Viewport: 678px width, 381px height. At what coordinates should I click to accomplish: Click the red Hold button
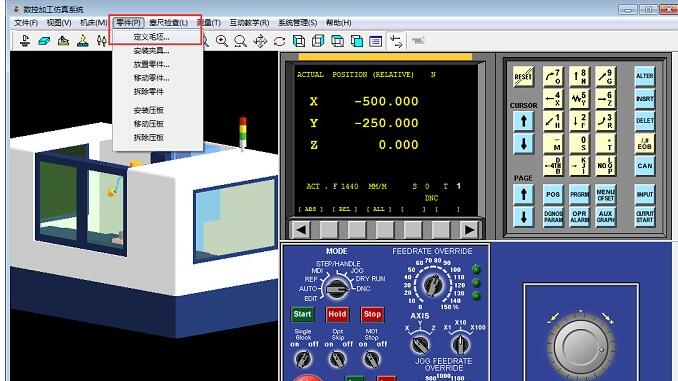(337, 314)
